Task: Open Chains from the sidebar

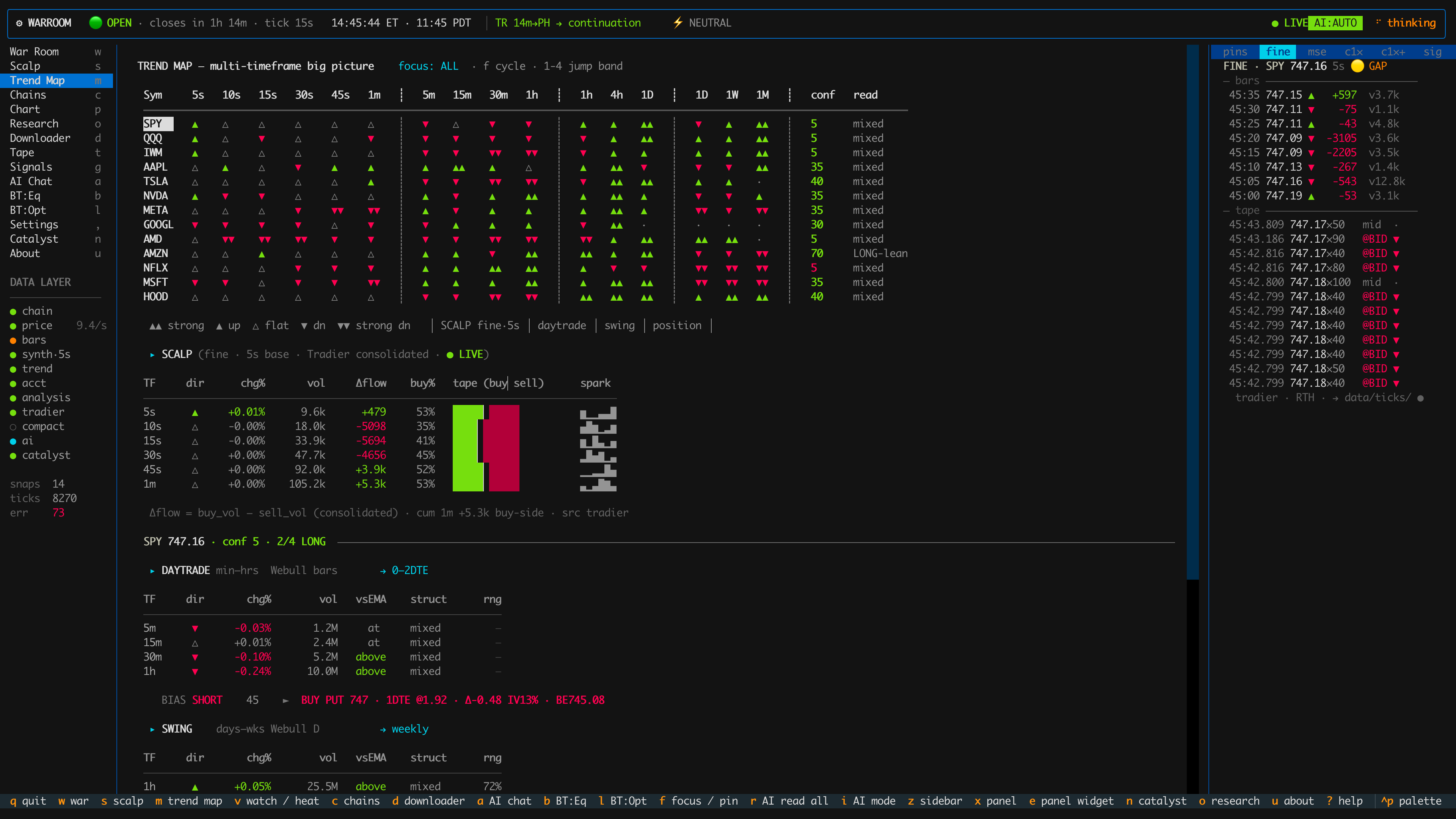Action: [x=56, y=95]
